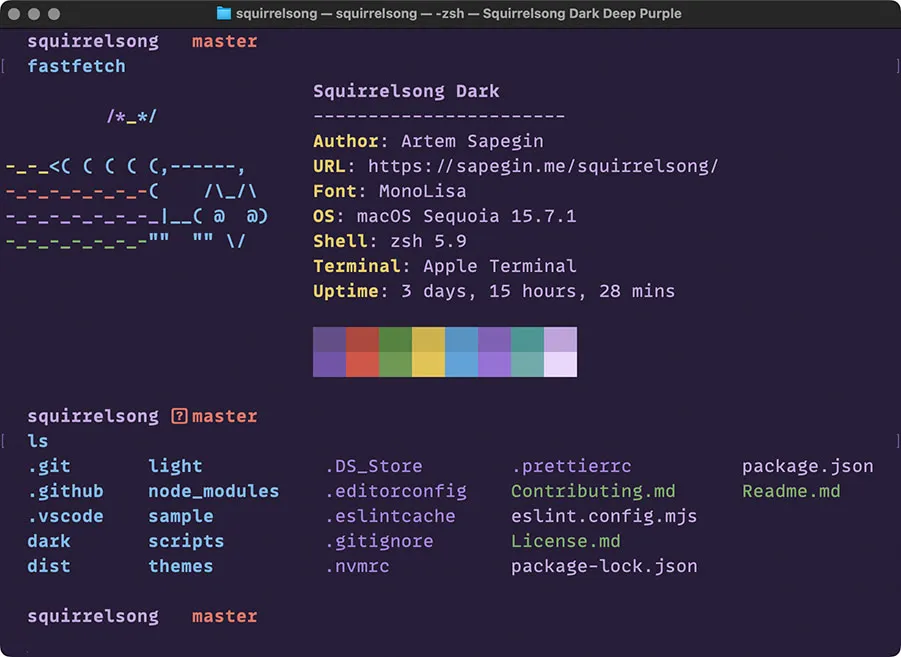The image size is (901, 657).
Task: Select the .gitignore hidden file entry
Action: pos(379,541)
